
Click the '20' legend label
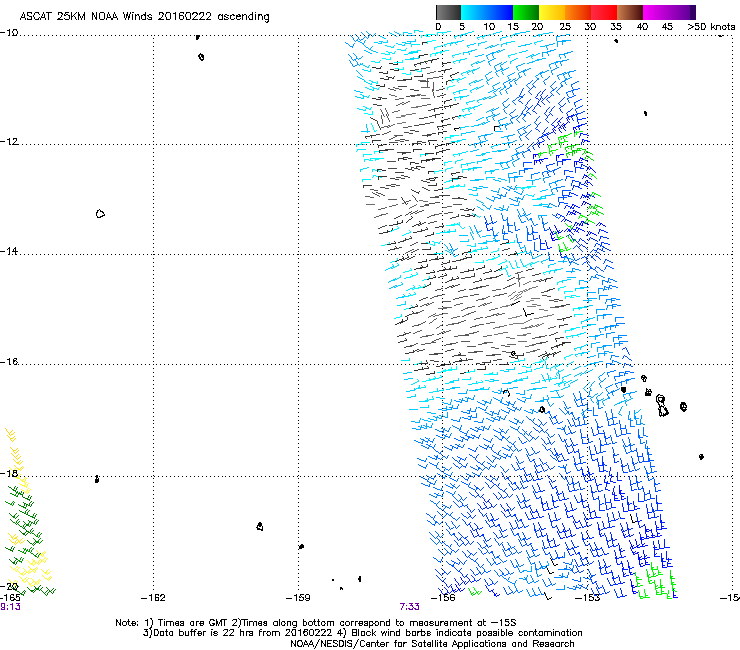pos(537,27)
